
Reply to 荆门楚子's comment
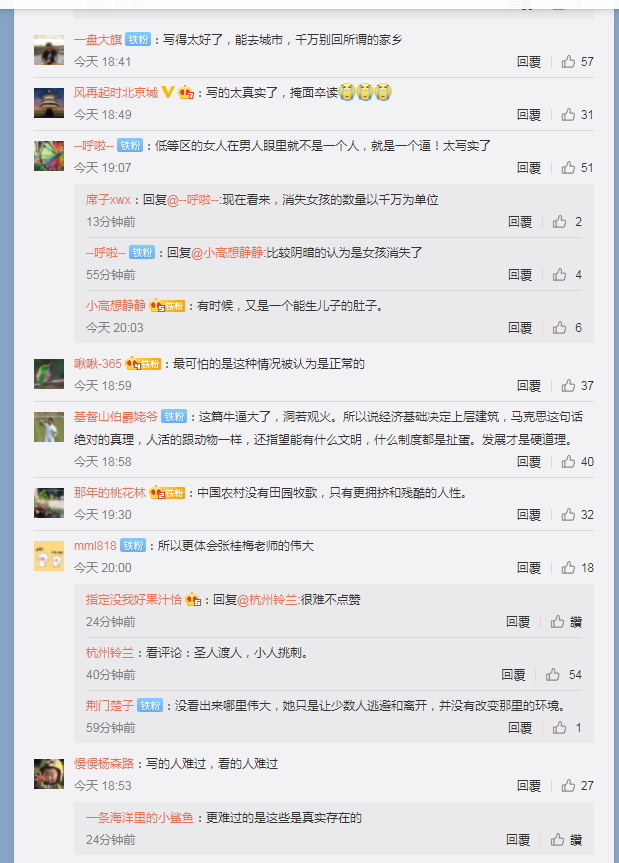520,728
